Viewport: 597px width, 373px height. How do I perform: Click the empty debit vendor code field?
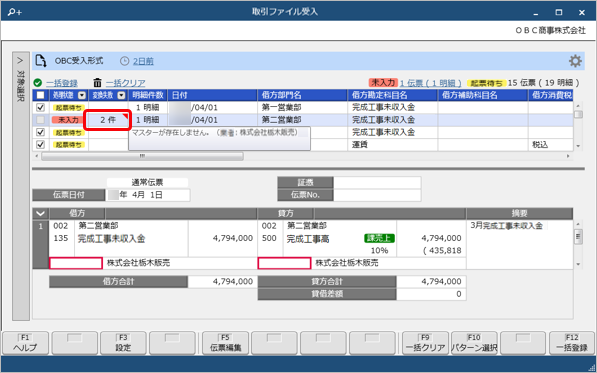click(76, 263)
